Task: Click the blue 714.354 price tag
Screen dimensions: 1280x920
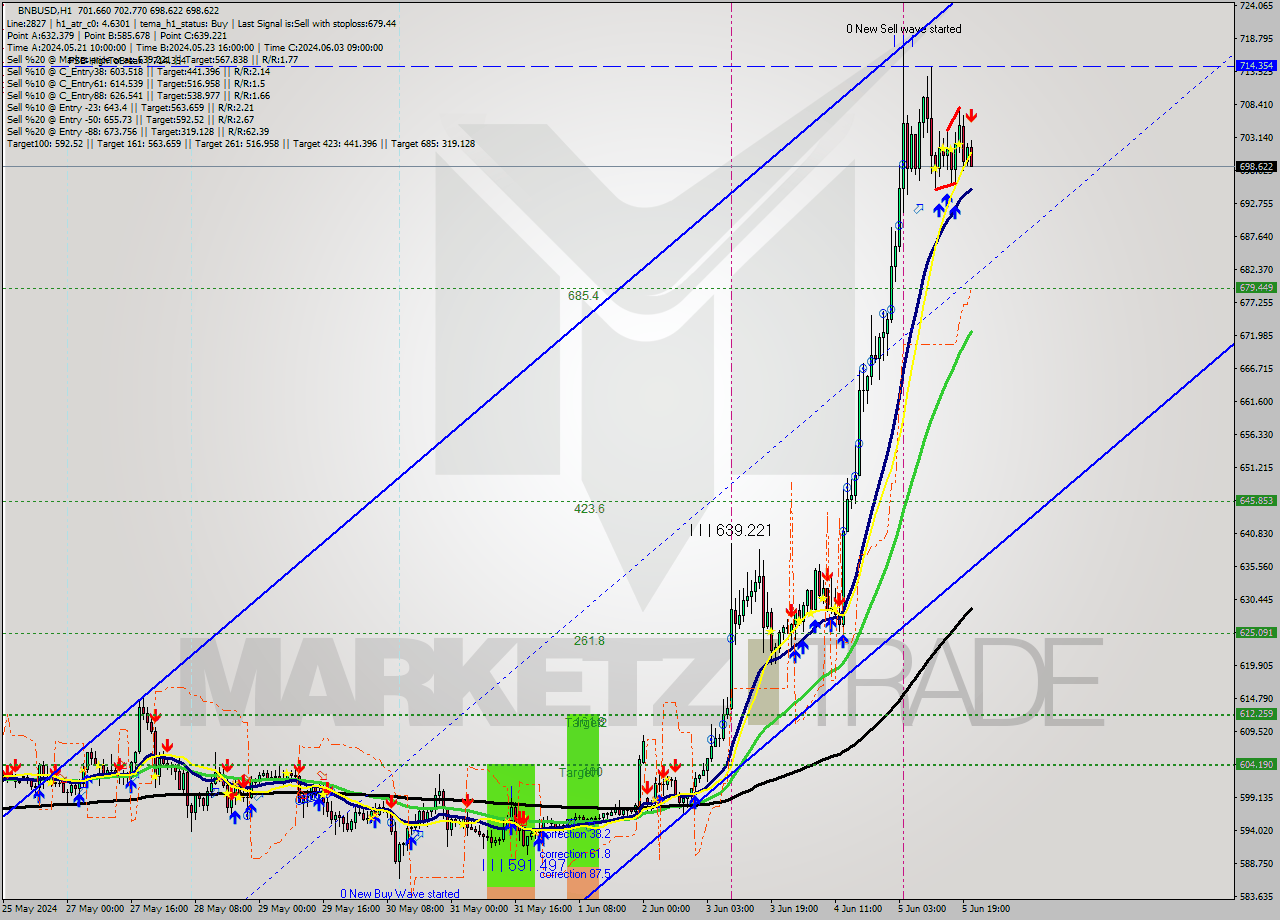Action: pos(1256,65)
